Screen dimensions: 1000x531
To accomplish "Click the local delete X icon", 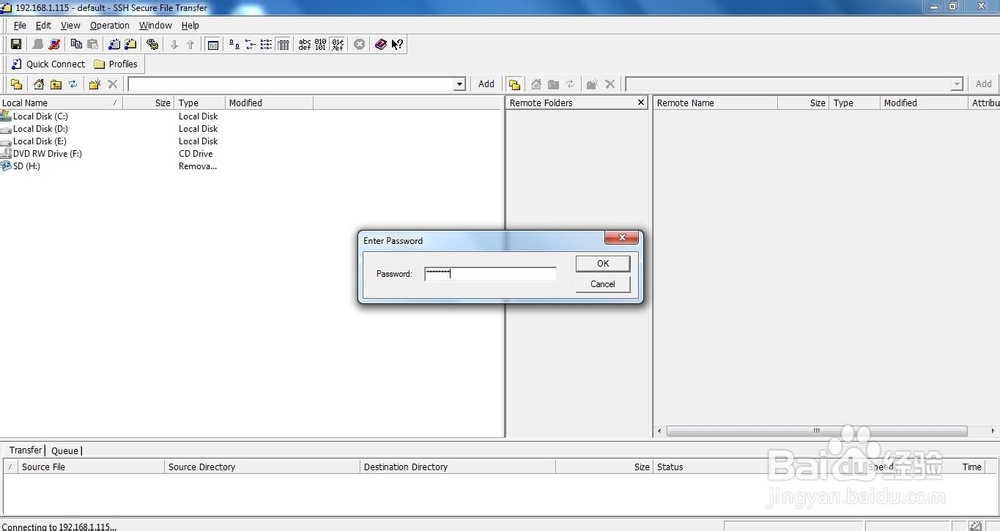I will 112,84.
